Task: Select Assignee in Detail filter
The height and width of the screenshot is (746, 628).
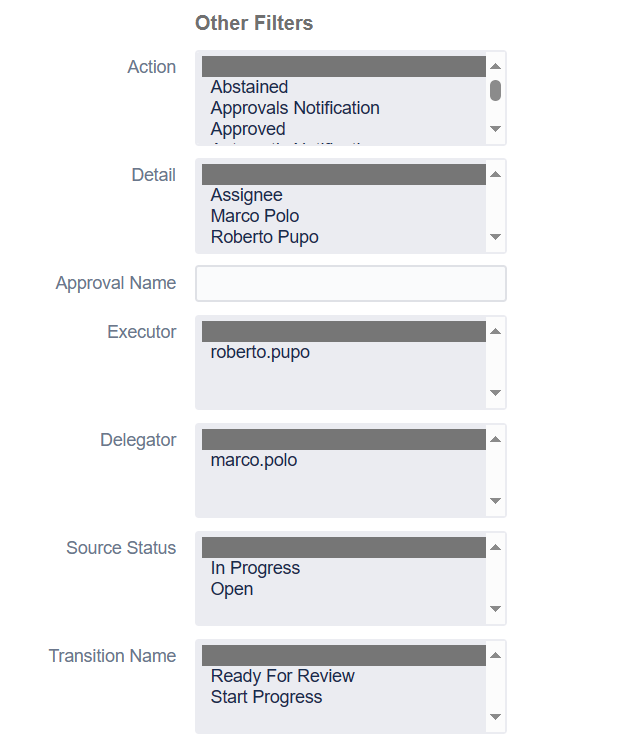Action: click(246, 195)
